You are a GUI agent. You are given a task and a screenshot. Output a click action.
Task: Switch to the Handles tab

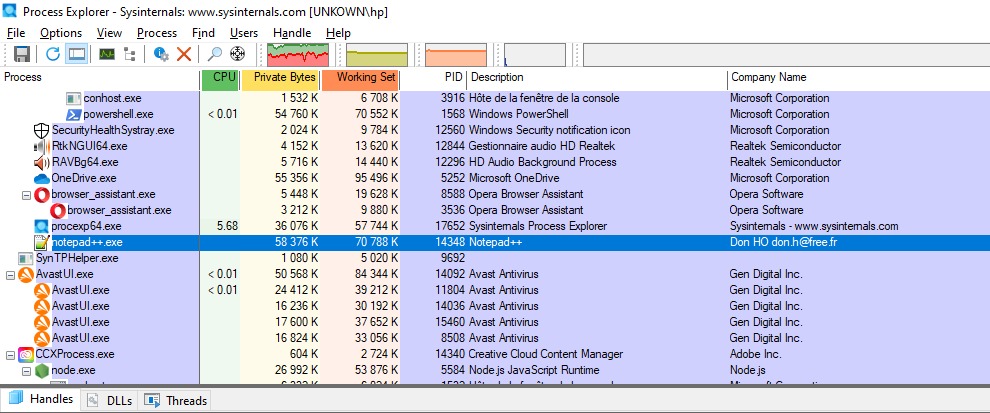[x=41, y=399]
